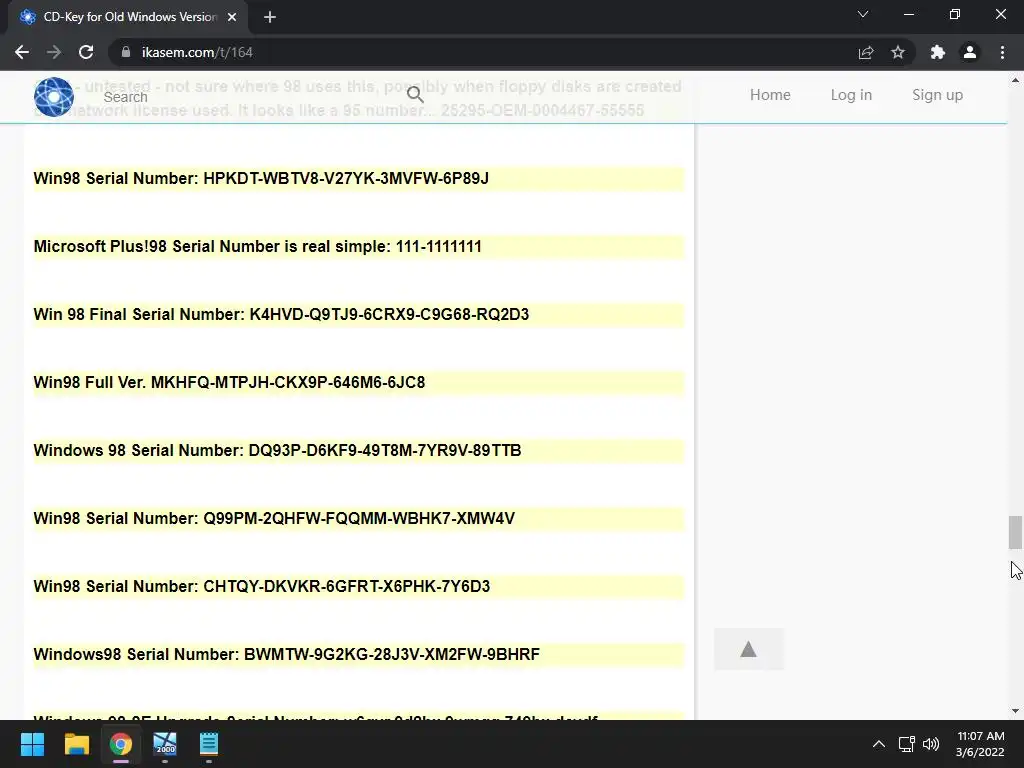The image size is (1024, 768).
Task: Open the Chrome profile icon
Action: coord(970,52)
